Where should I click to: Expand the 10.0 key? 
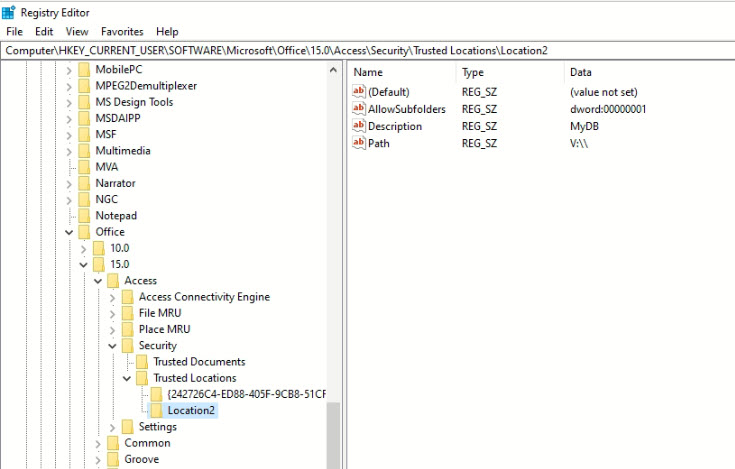(83, 248)
